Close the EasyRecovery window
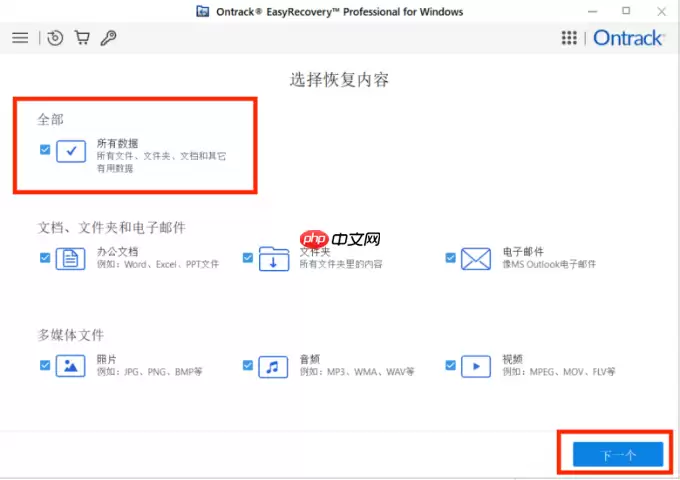Screen dimensions: 680x480 pos(661,11)
